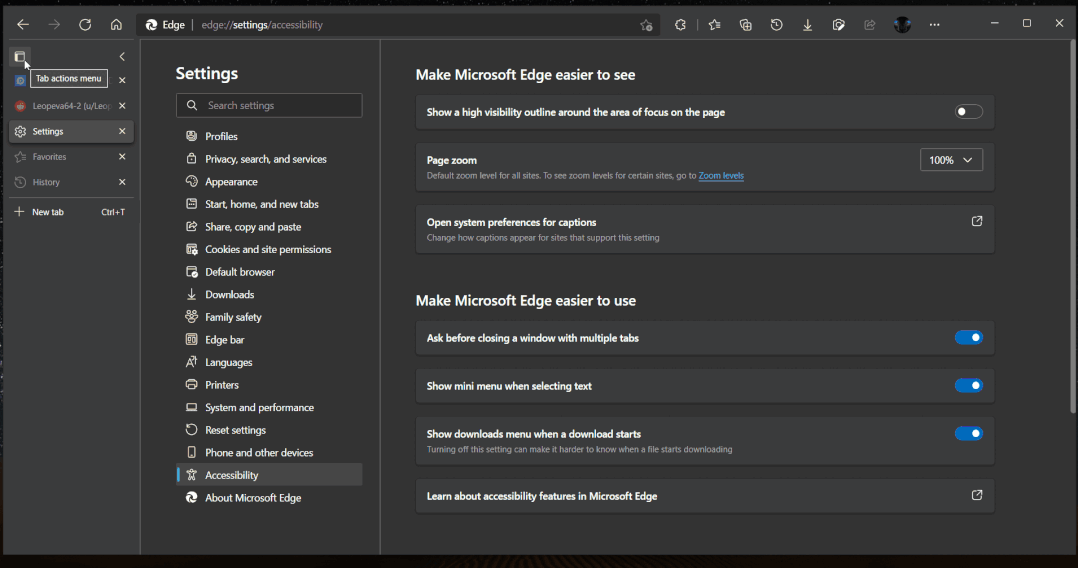Select Appearance in settings sidebar
Screen dimensions: 1078x568
point(231,182)
